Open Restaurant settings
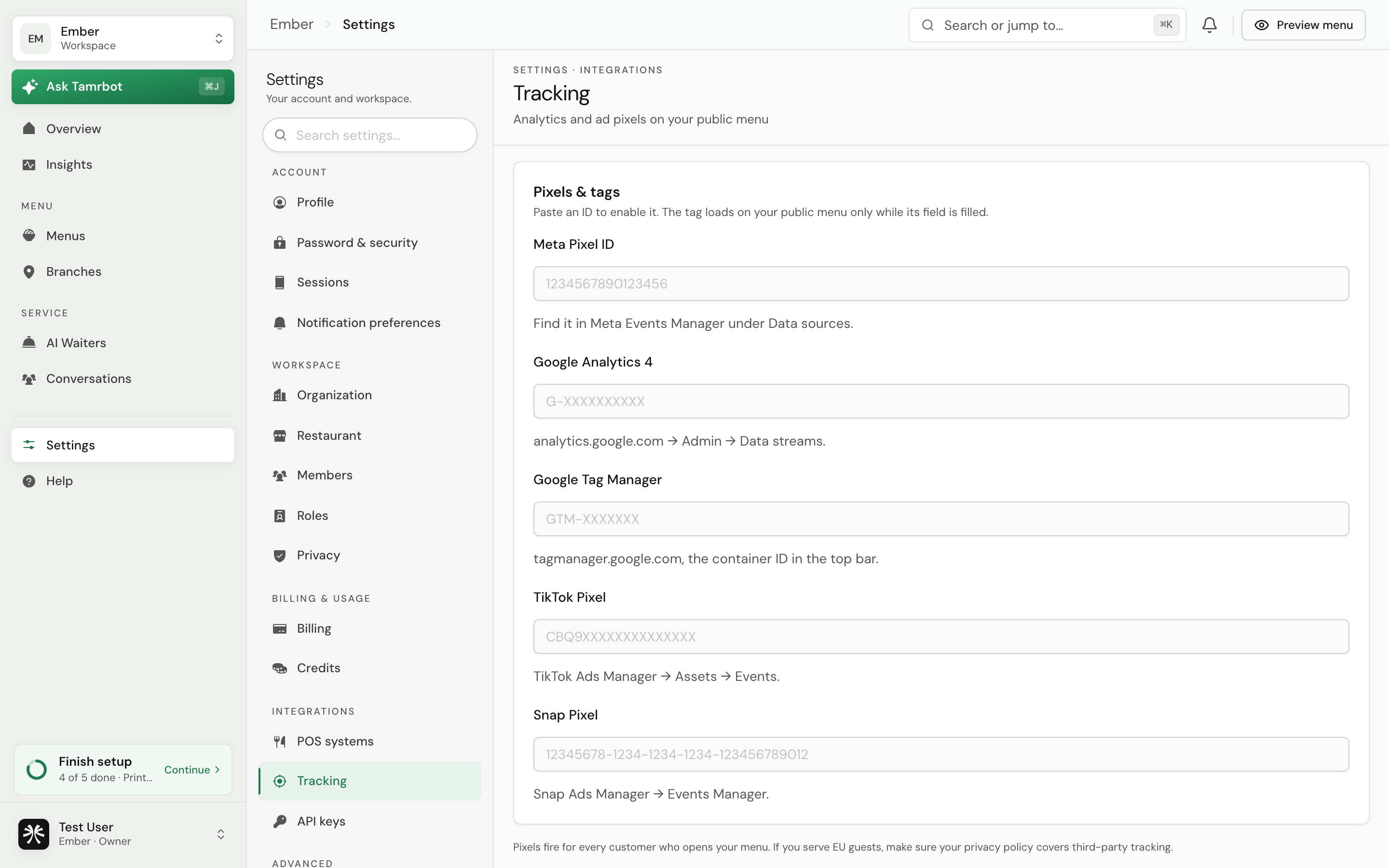The image size is (1389, 868). pyautogui.click(x=369, y=436)
